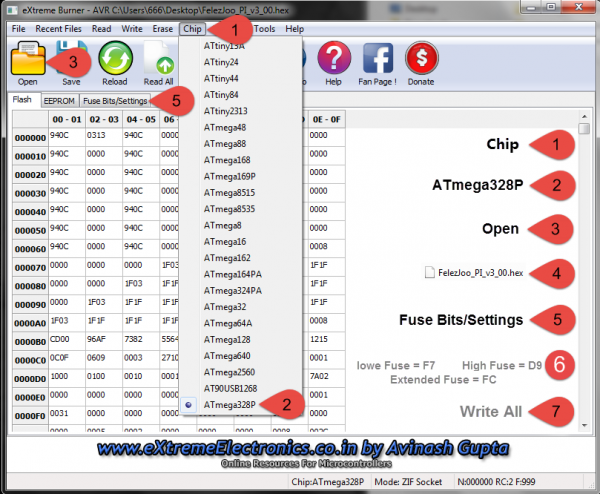Viewport: 600px width, 494px height.
Task: Select ATtiny24 chip
Action: (x=241, y=62)
